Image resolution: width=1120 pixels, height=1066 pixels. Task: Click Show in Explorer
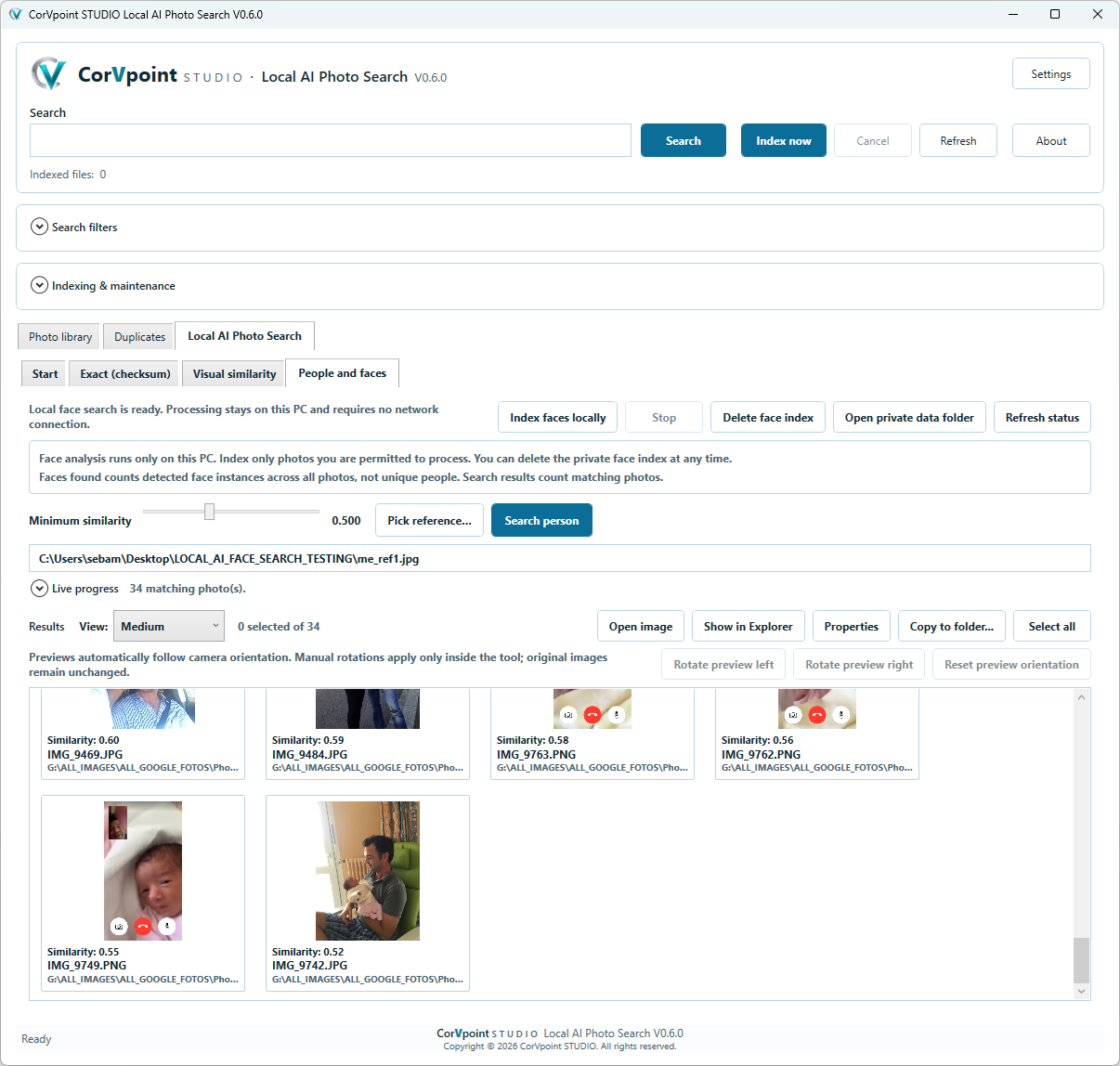pos(749,626)
